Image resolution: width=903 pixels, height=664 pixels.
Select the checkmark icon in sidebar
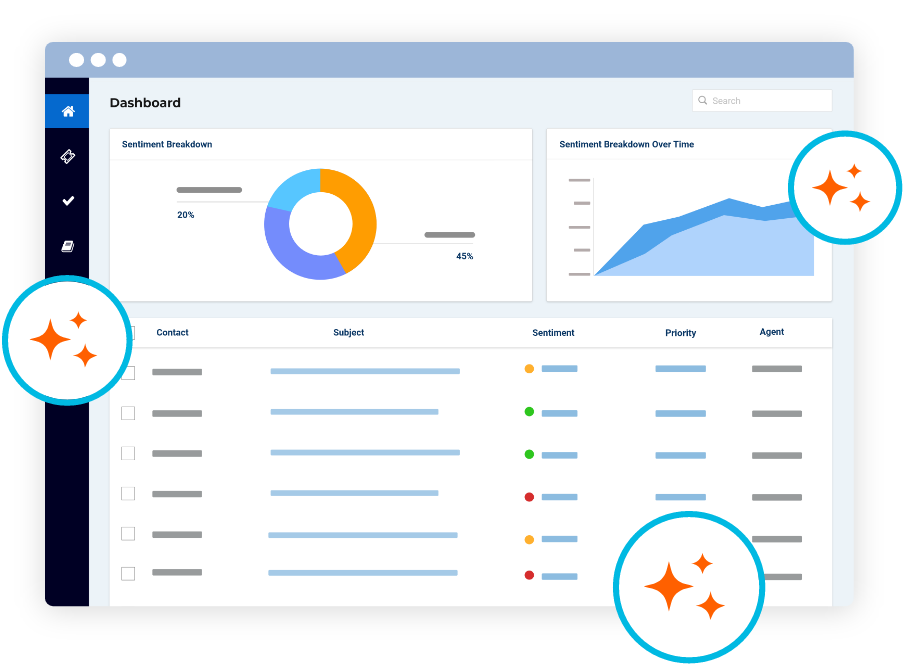(x=68, y=201)
